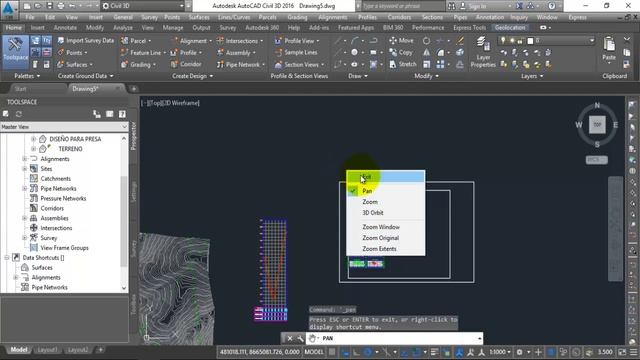Viewport: 640px width, 360px height.
Task: Expand Create Ground Data panel
Action: click(x=85, y=76)
